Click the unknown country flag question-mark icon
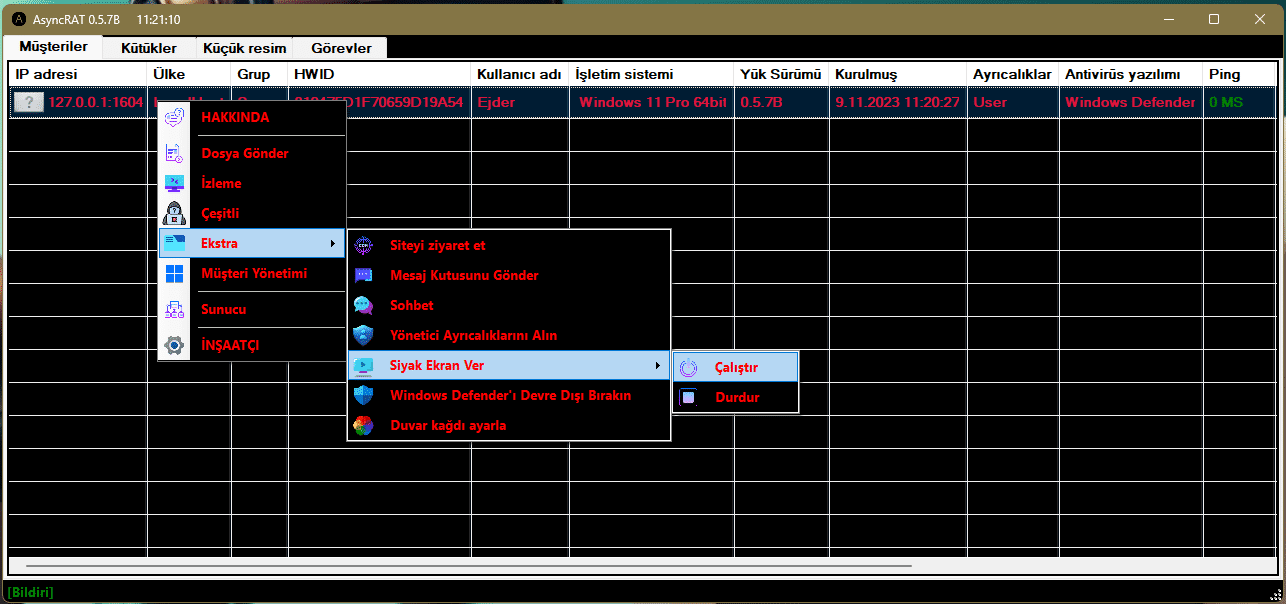Screen dimensions: 1286x604 (x=29, y=102)
